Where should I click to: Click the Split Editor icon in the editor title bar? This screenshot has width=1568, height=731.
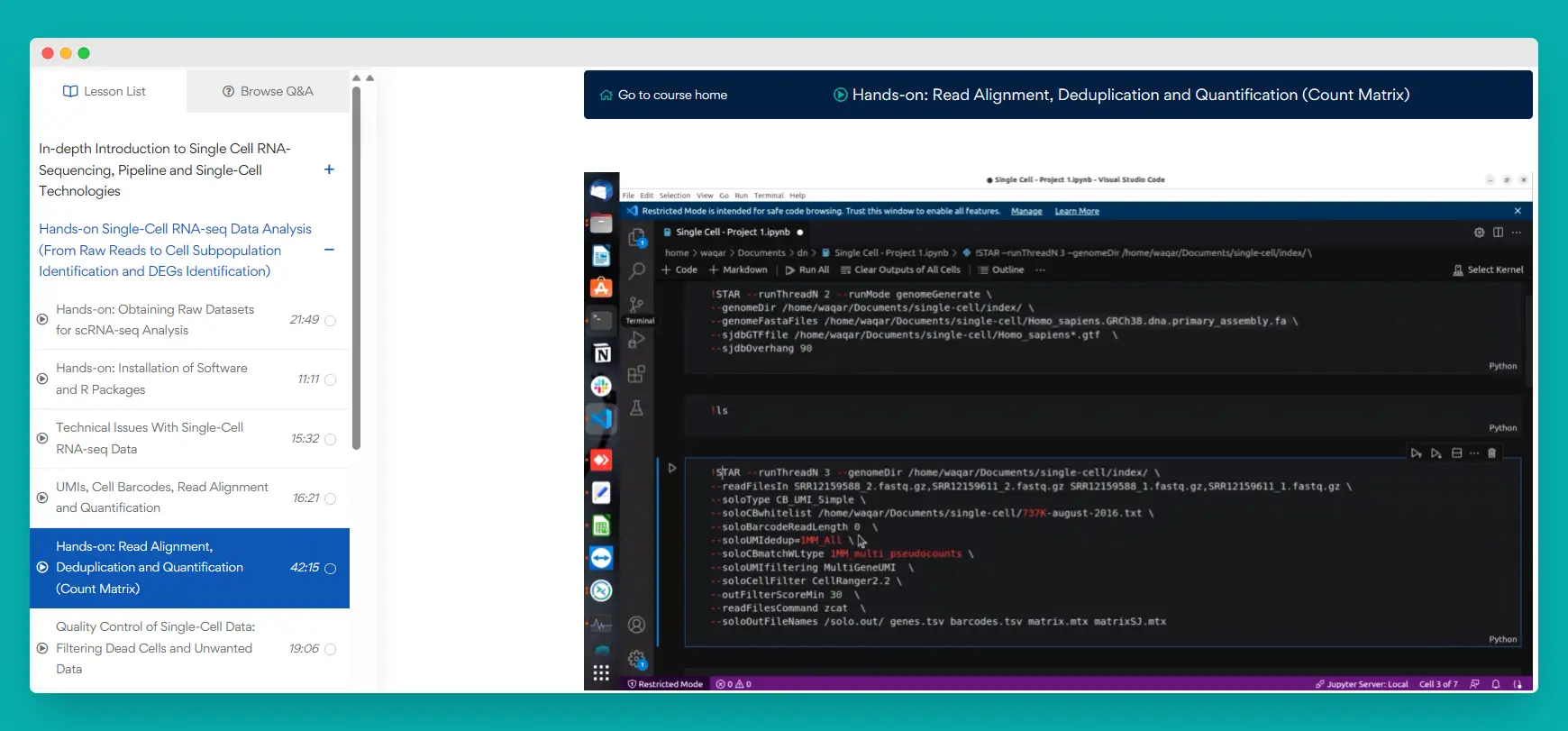pyautogui.click(x=1498, y=233)
